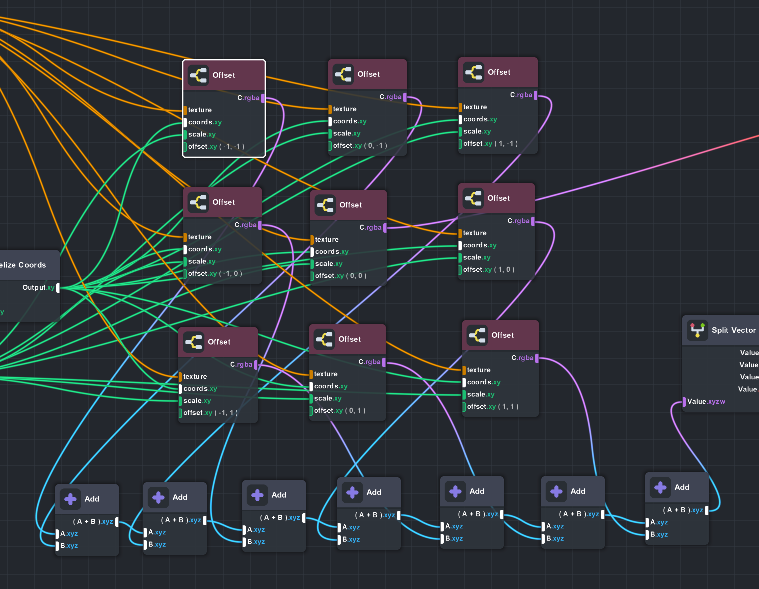Image resolution: width=759 pixels, height=589 pixels.
Task: Click the 'B.xyz' label on the second Add node
Action: 157,544
